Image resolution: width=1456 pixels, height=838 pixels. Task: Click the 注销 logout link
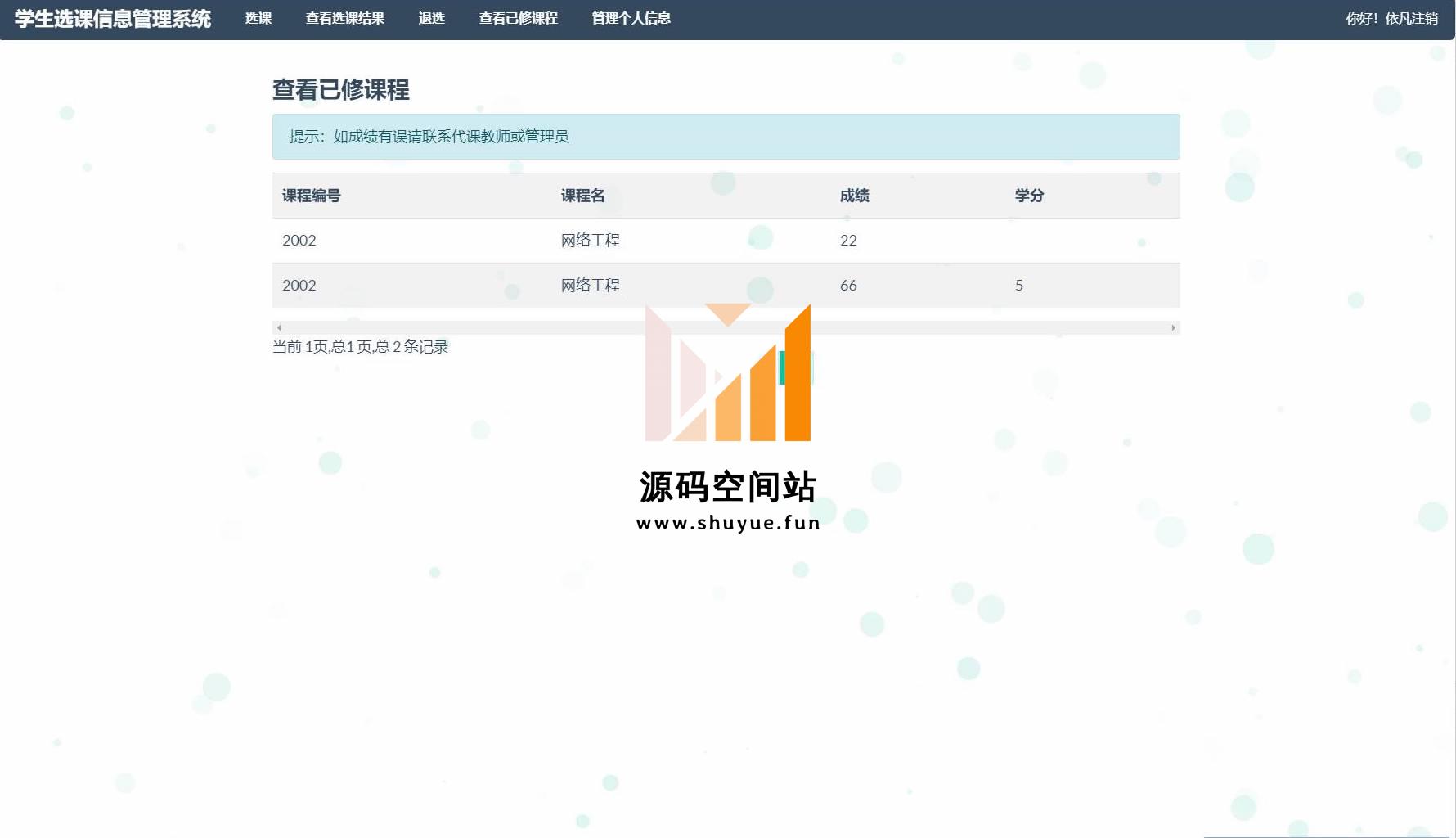[x=1425, y=18]
